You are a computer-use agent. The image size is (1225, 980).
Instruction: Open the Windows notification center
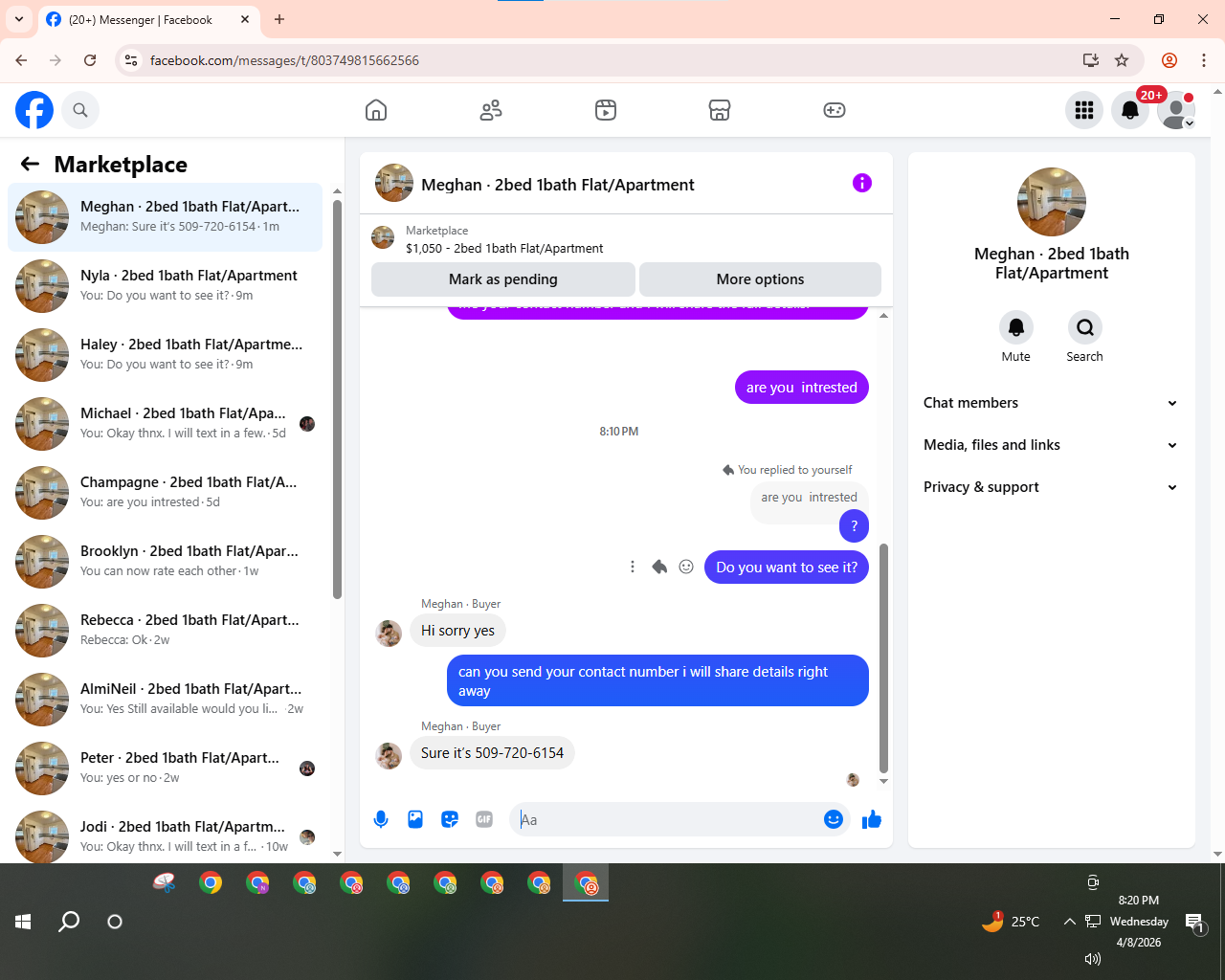[1195, 923]
